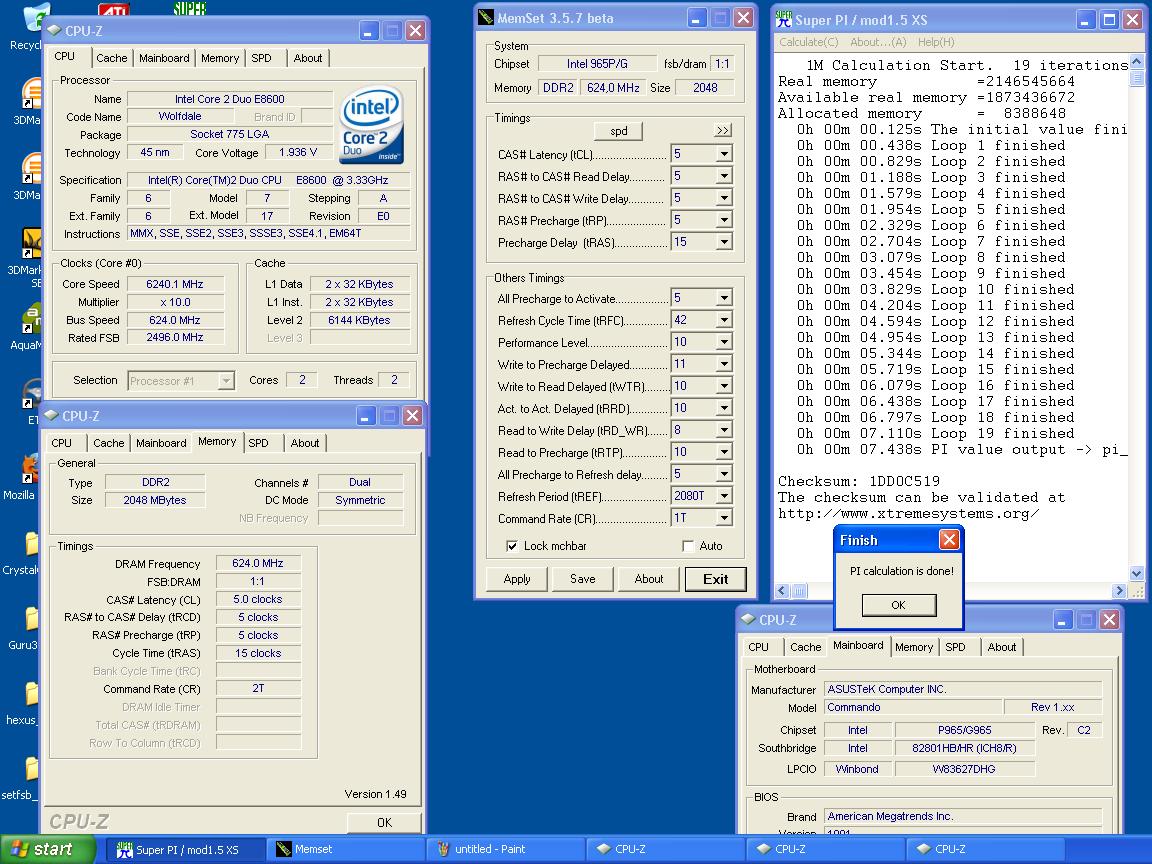Click the spd button in MemSet

(619, 131)
